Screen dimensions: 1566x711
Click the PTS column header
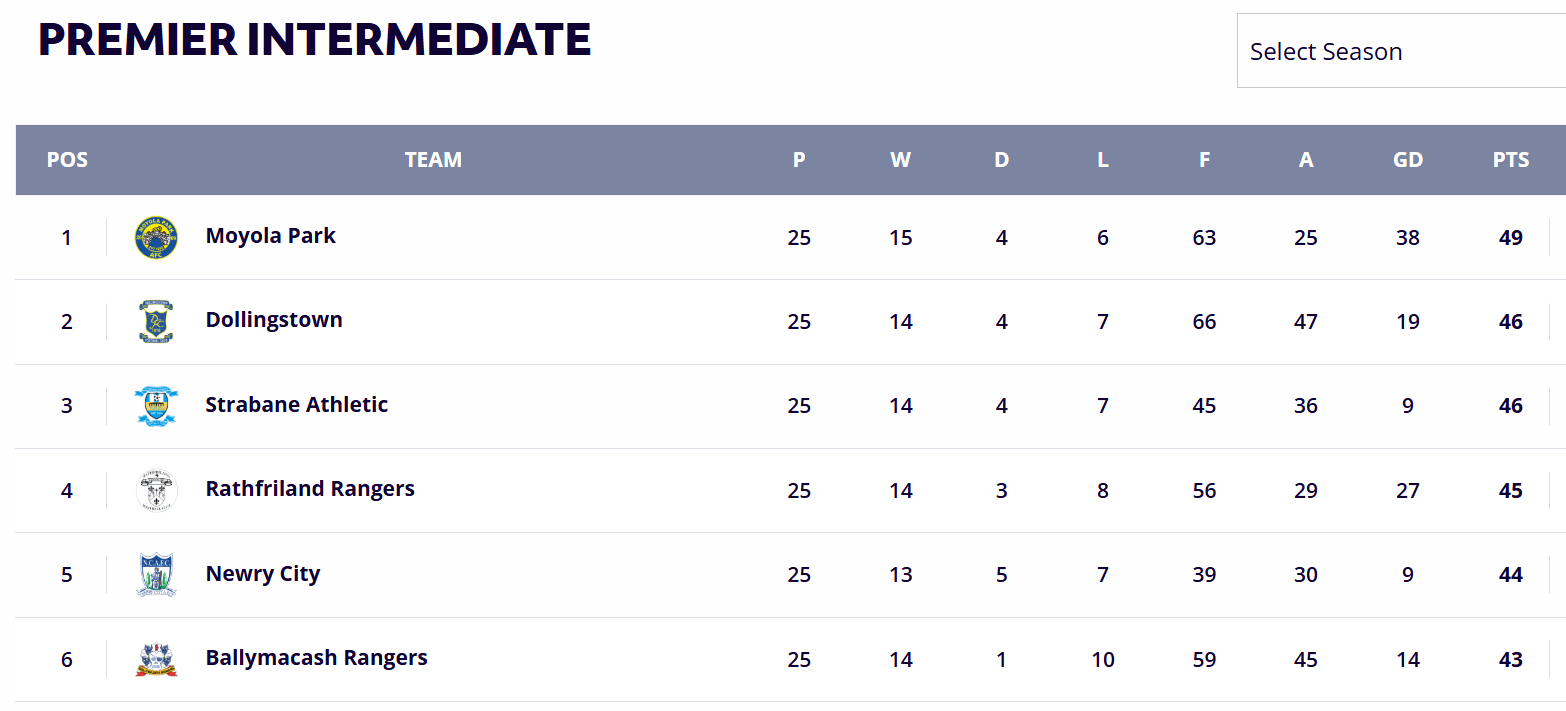click(x=1511, y=160)
